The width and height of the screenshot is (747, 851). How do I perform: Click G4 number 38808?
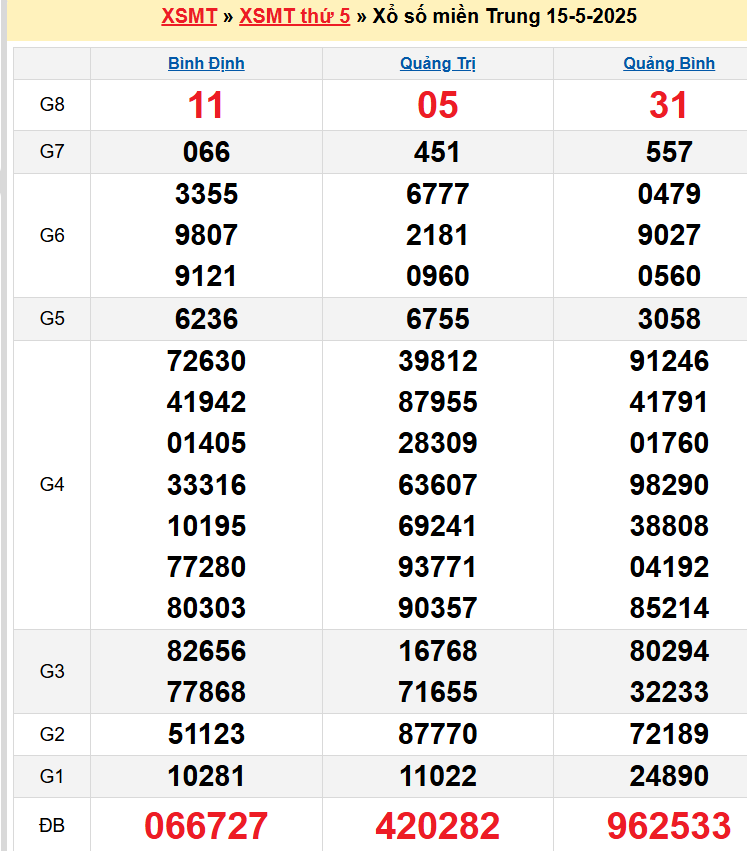669,526
